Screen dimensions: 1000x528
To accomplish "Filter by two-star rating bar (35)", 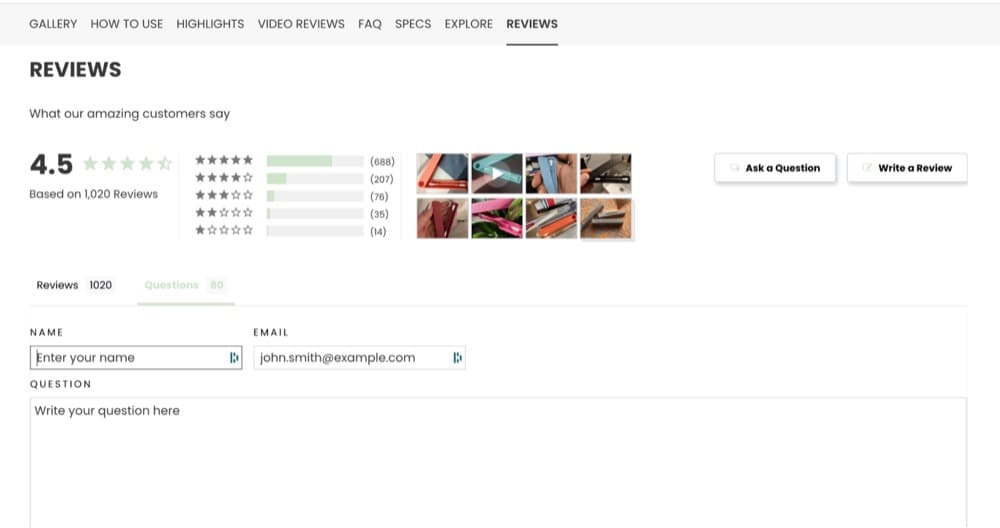I will pyautogui.click(x=315, y=214).
